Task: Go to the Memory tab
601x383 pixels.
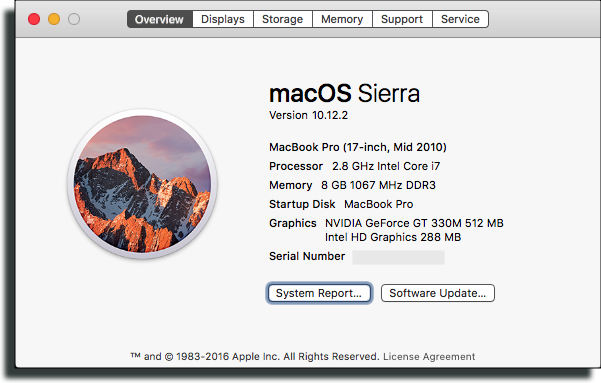Action: click(342, 19)
